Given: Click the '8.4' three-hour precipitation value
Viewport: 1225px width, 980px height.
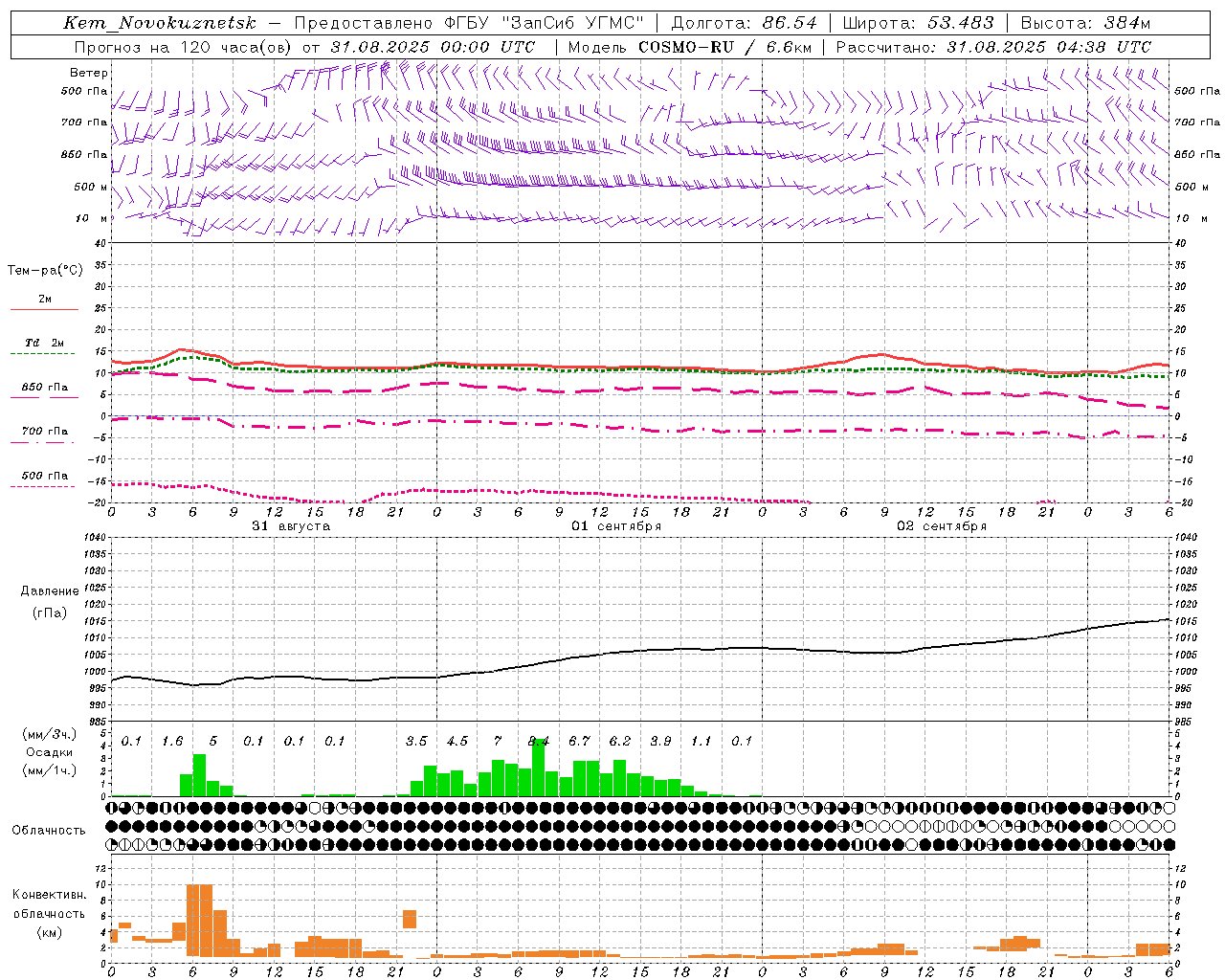Looking at the screenshot, I should pyautogui.click(x=539, y=741).
